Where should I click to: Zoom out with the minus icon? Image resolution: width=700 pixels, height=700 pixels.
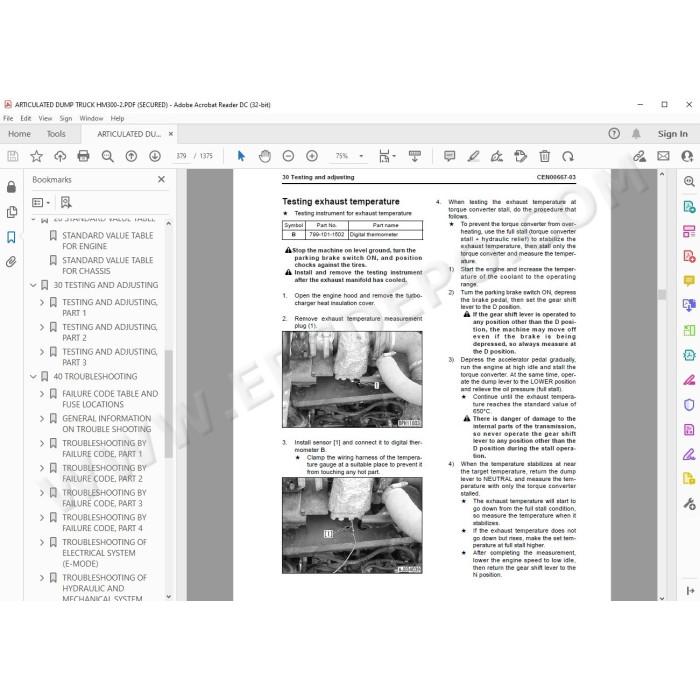(x=288, y=156)
